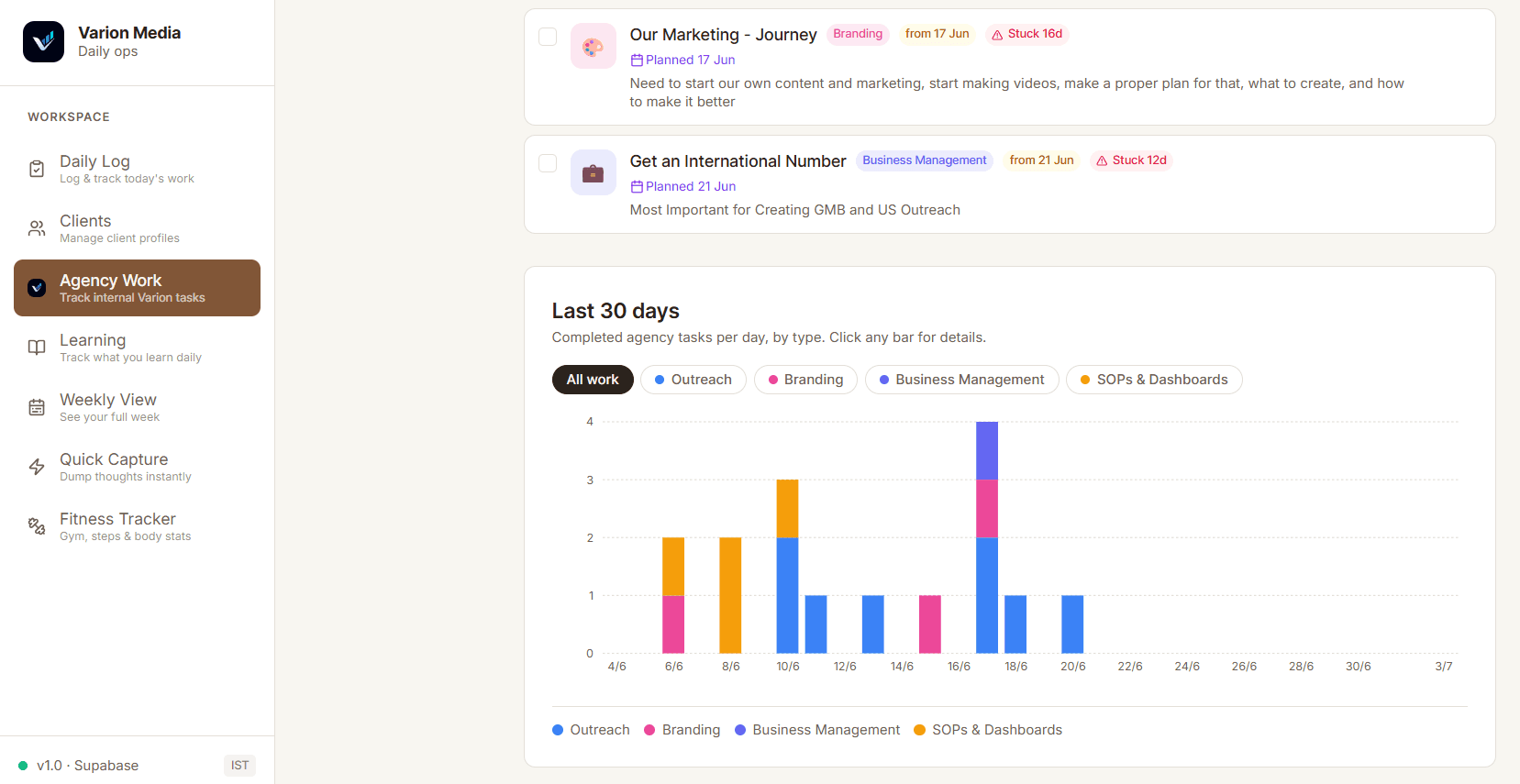This screenshot has height=784, width=1520.
Task: Check the Get an International Number checkbox
Action: tap(548, 163)
